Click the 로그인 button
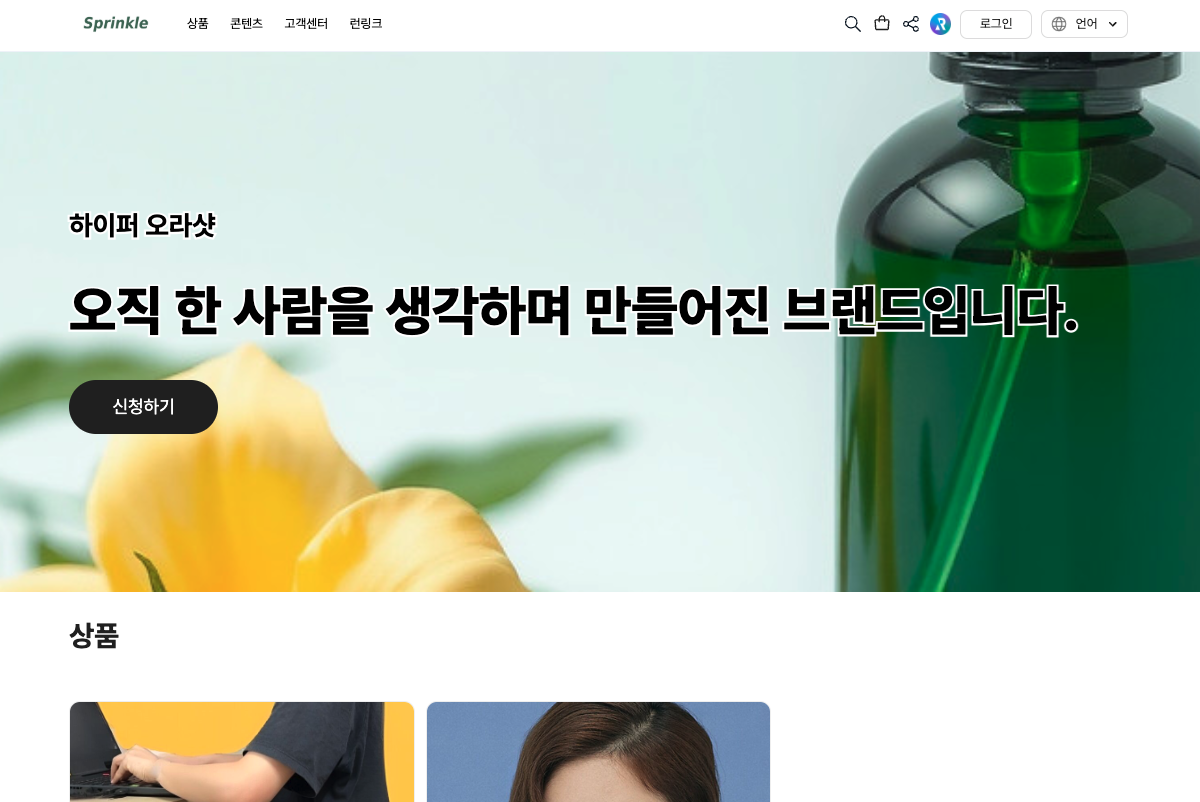The height and width of the screenshot is (802, 1200). pos(996,24)
